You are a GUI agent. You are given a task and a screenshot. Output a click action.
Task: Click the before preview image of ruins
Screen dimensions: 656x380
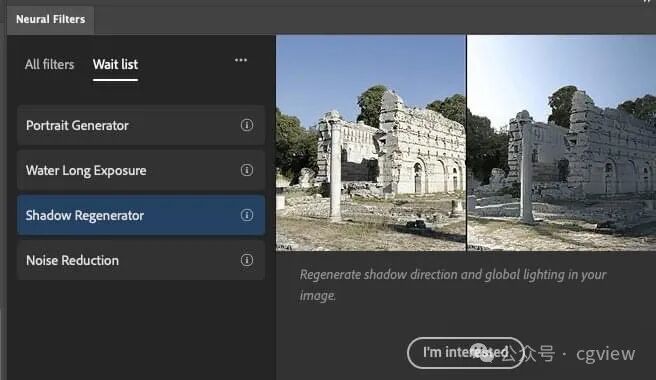371,143
